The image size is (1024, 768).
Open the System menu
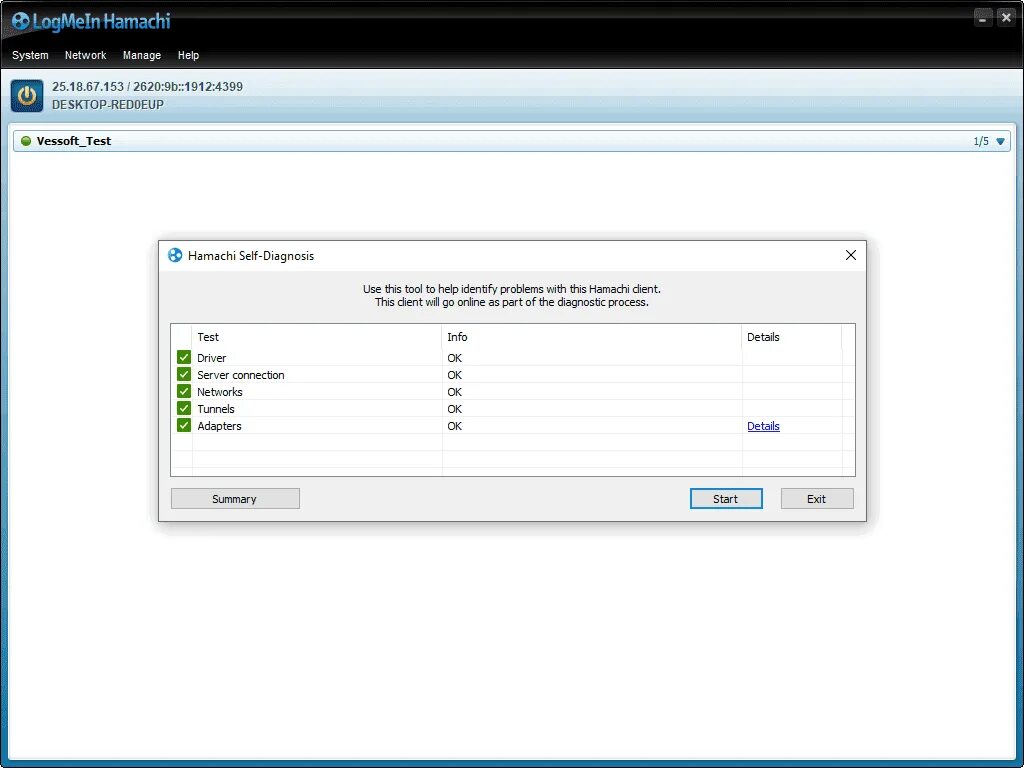coord(30,56)
